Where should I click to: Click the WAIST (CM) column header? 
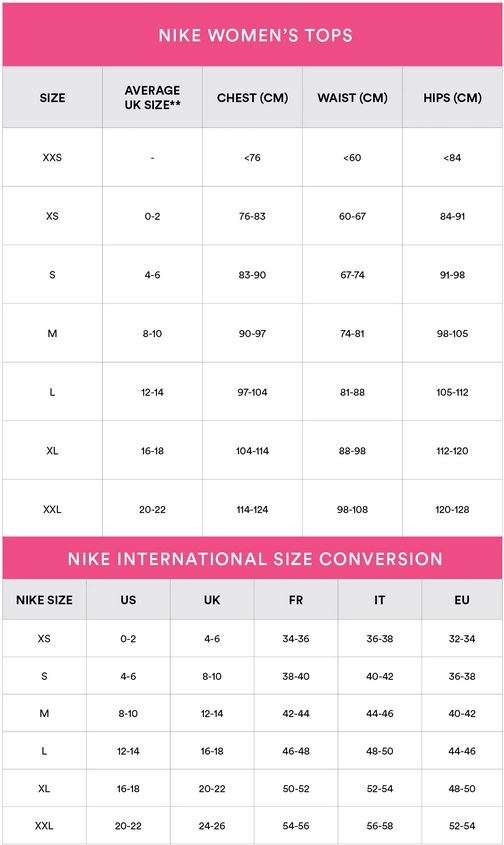tap(353, 98)
